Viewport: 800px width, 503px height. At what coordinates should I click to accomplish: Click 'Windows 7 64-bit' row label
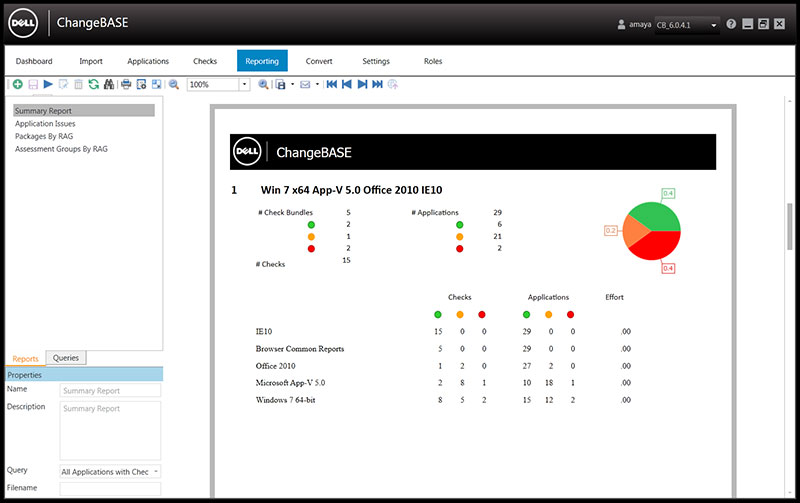[x=285, y=400]
